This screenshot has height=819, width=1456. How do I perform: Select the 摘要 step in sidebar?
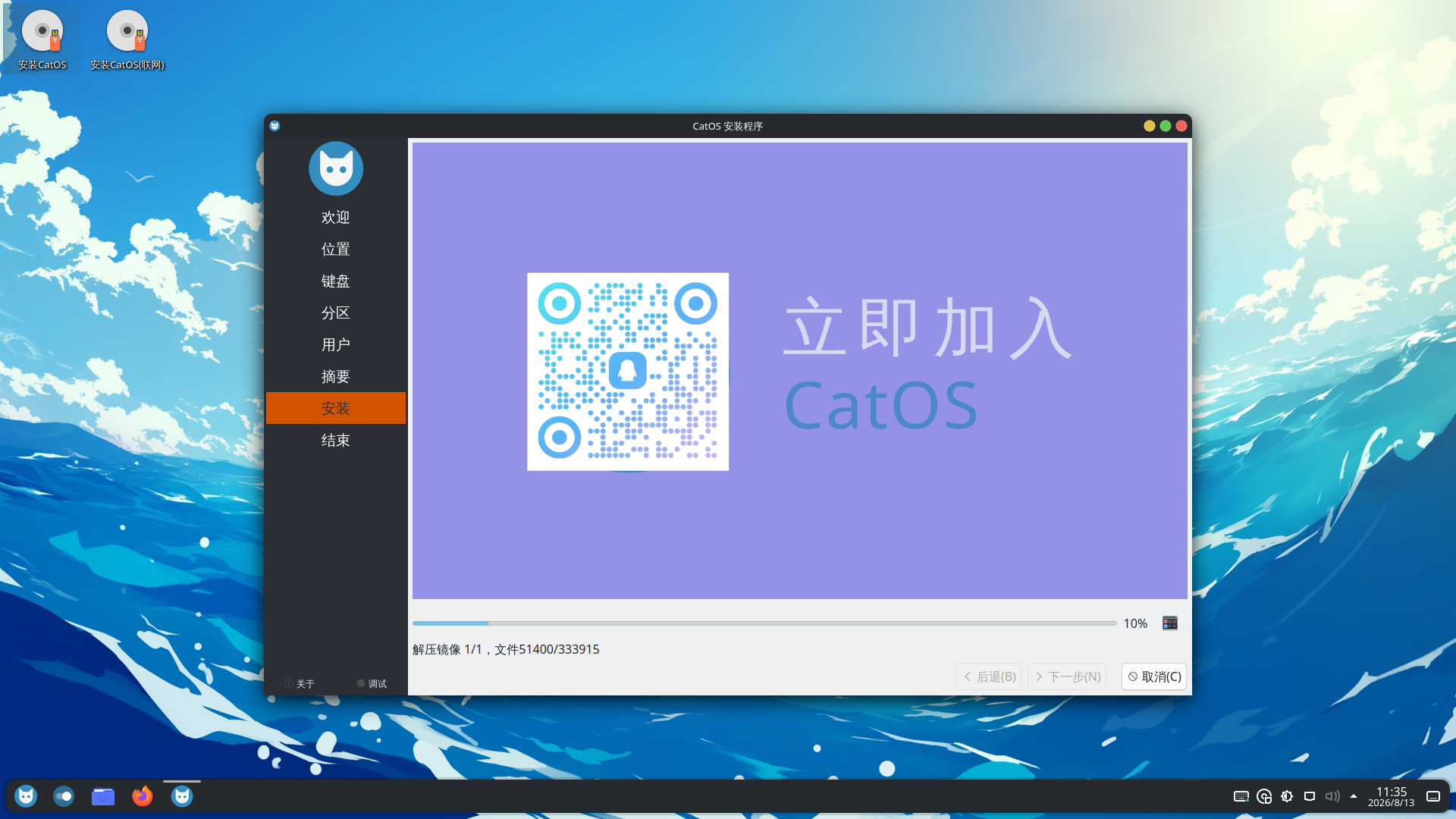pos(336,377)
